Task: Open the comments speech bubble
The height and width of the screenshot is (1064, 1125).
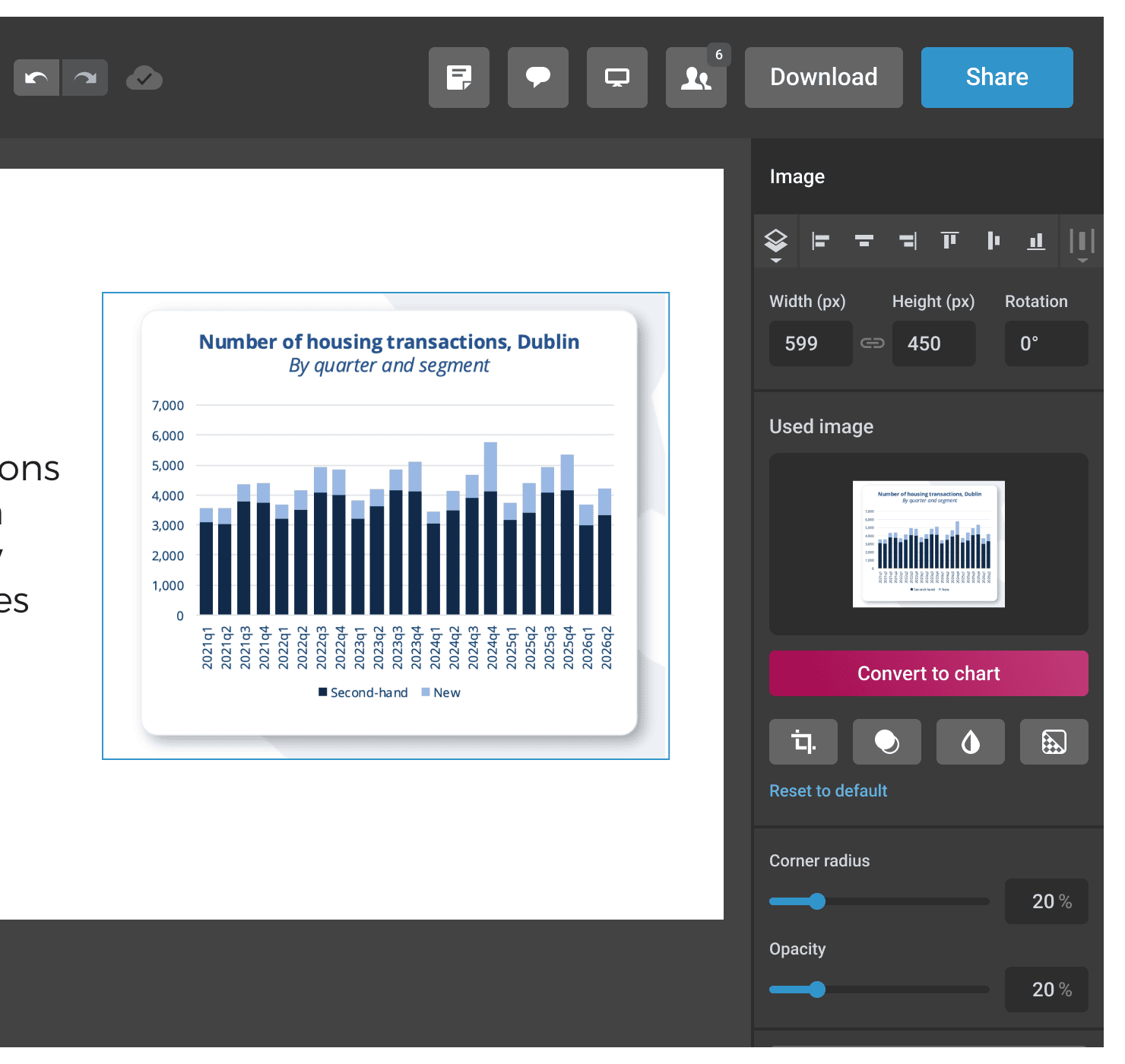Action: click(538, 78)
